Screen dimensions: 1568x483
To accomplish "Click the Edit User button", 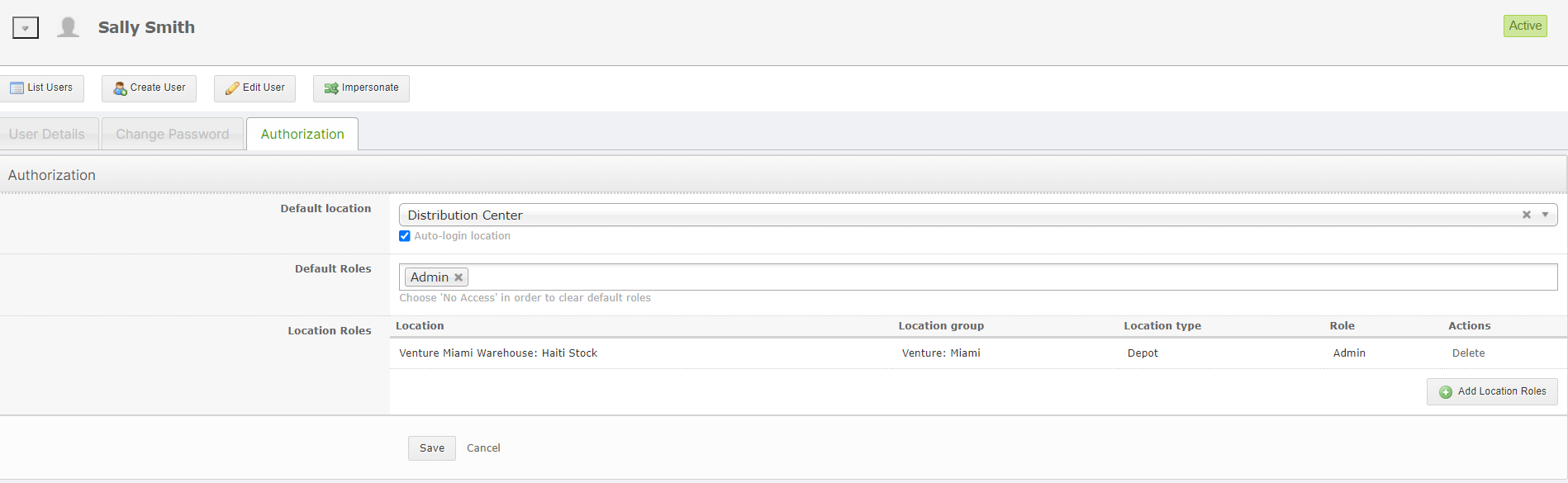I will [x=254, y=88].
